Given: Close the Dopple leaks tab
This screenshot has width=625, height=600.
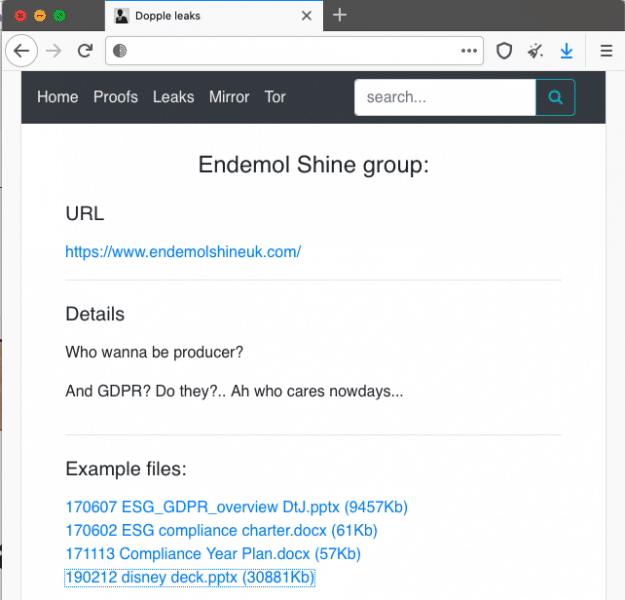Looking at the screenshot, I should [x=307, y=16].
